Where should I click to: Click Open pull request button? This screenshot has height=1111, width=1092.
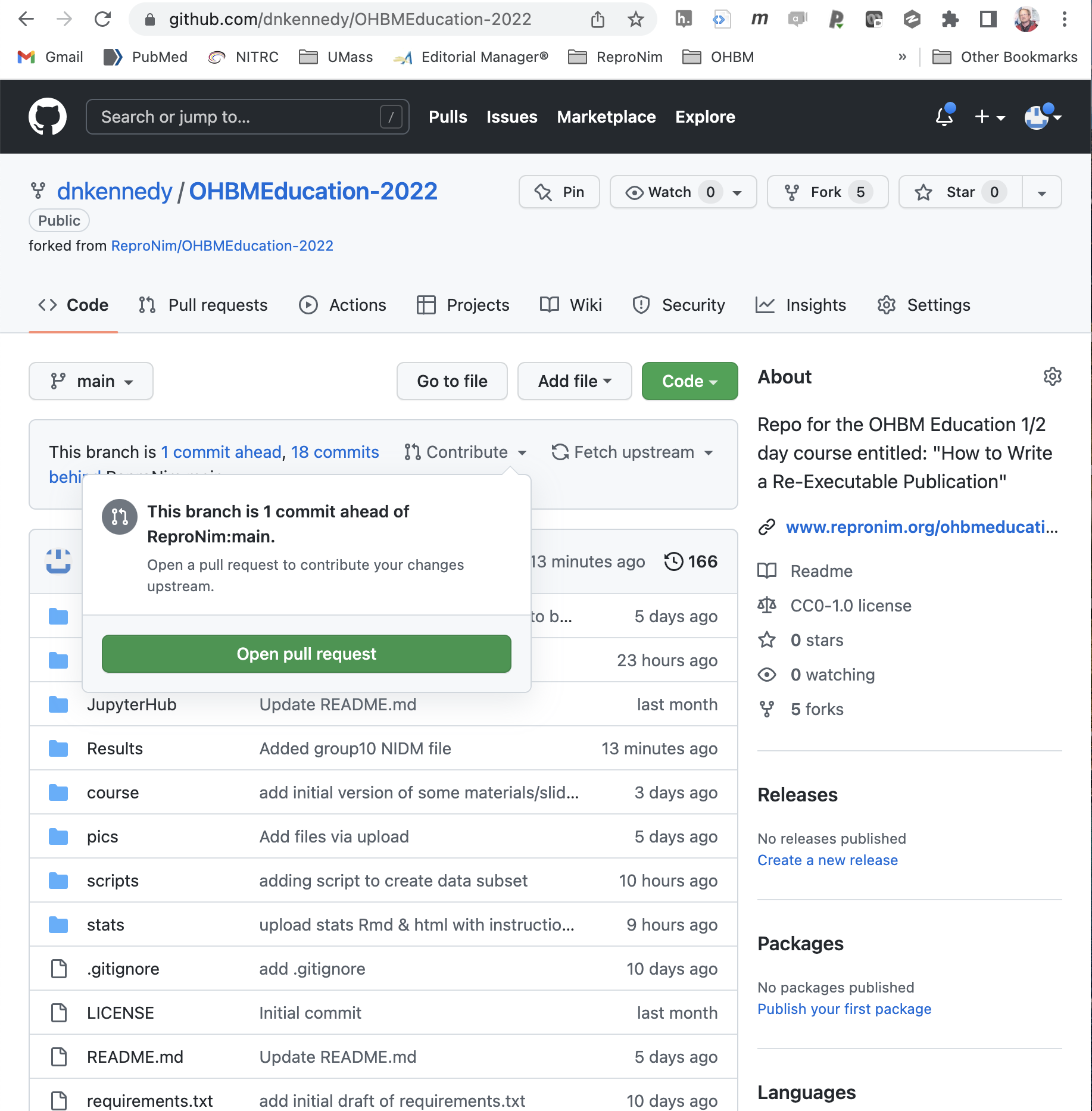pos(307,654)
